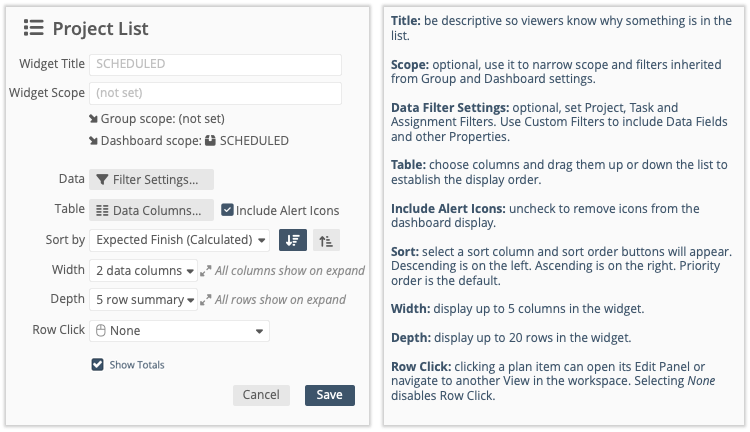The image size is (750, 432).
Task: Click the expand arrows icon beside Width
Action: (x=206, y=270)
